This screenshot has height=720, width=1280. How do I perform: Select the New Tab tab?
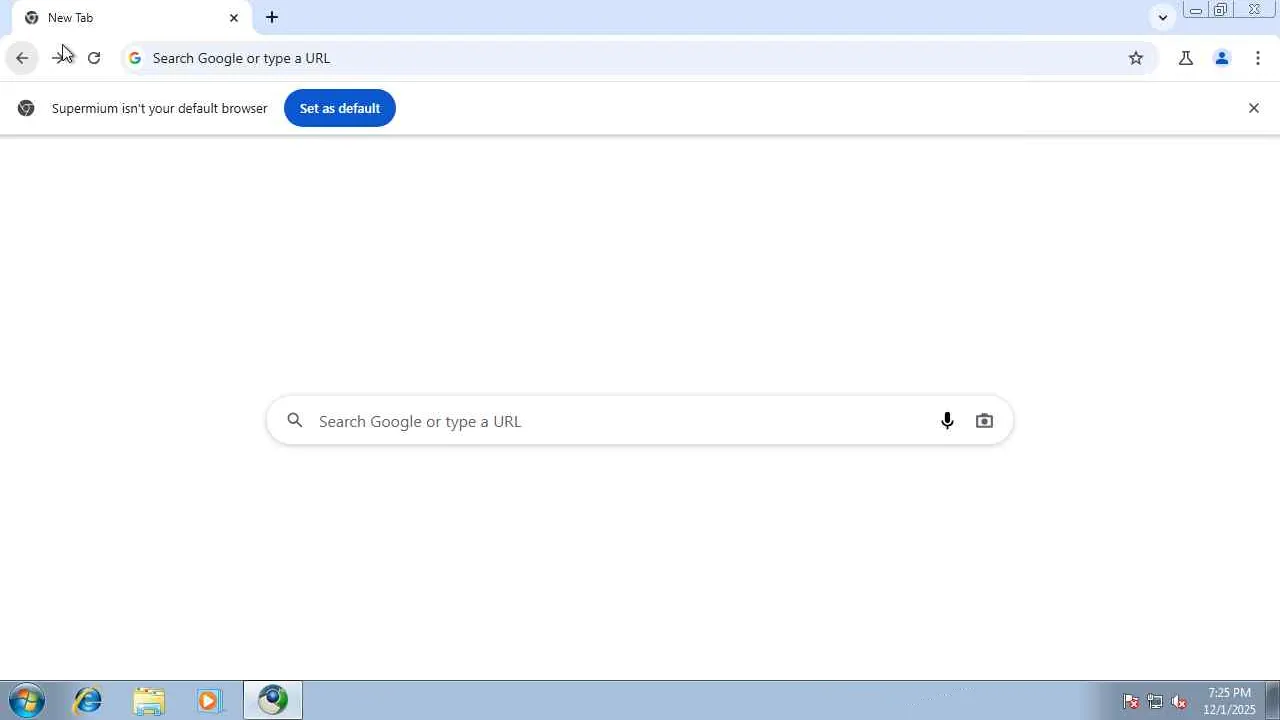pyautogui.click(x=130, y=18)
